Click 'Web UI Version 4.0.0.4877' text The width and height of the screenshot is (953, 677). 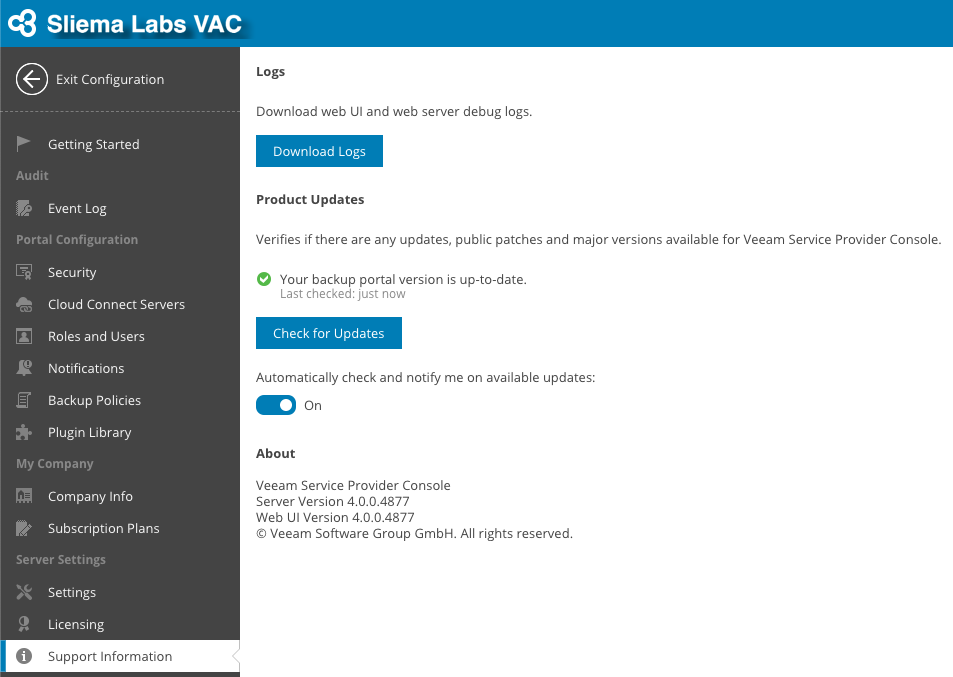[335, 517]
